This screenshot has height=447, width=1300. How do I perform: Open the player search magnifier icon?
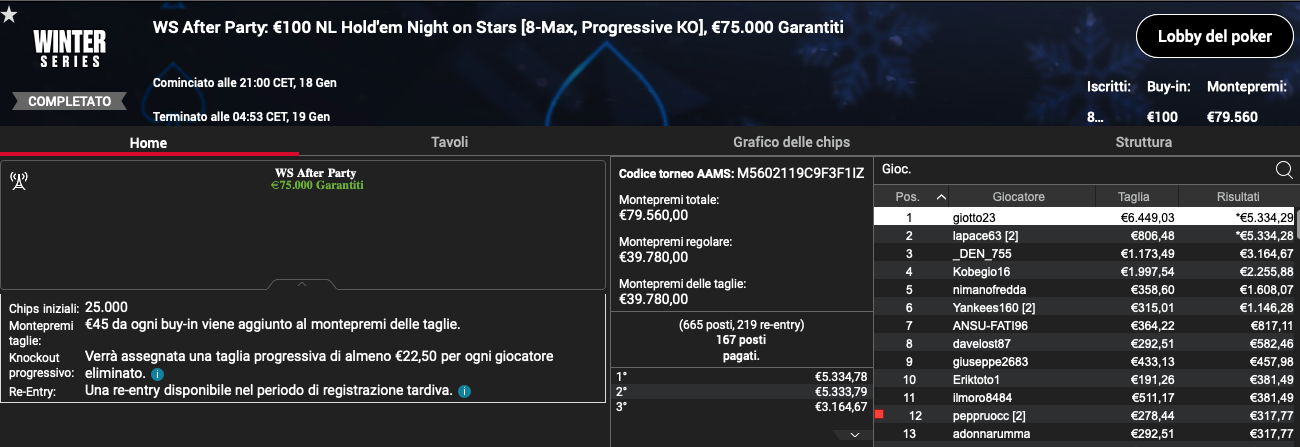[x=1284, y=170]
